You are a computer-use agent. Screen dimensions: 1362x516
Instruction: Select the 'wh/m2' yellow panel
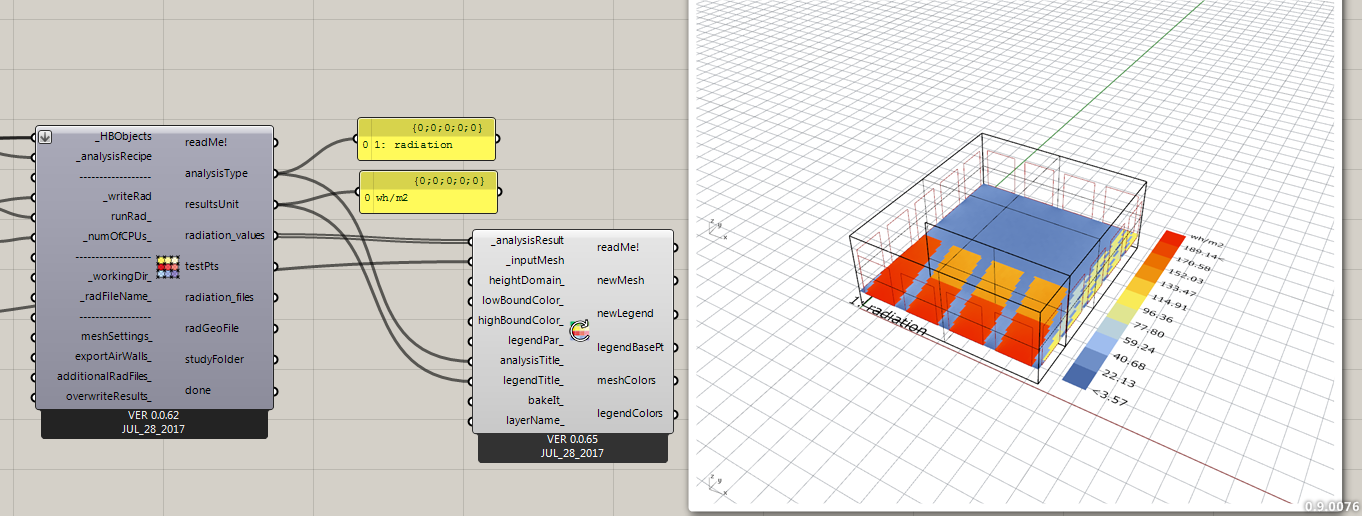(429, 191)
